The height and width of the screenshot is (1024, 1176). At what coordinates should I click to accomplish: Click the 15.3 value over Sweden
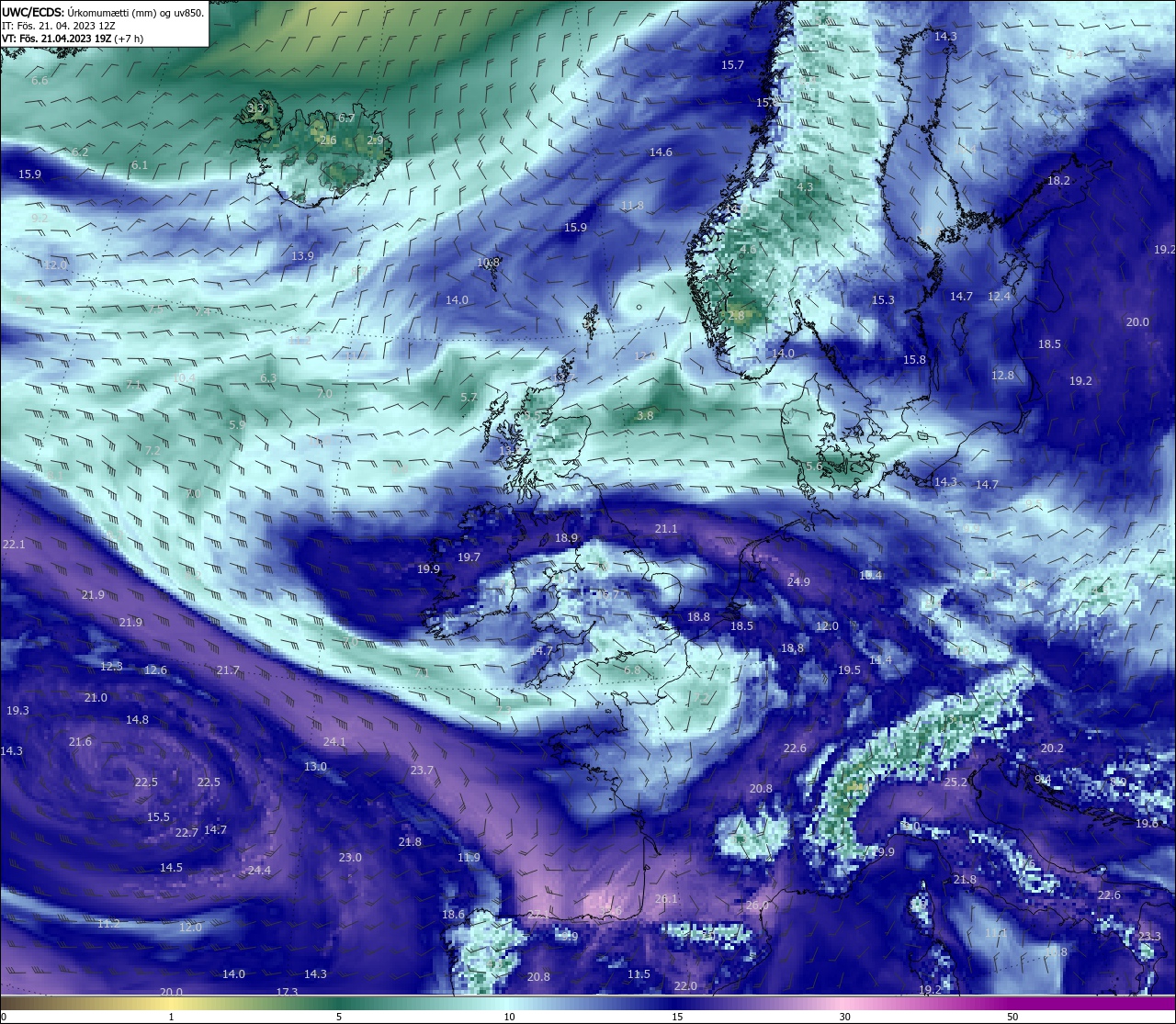(883, 300)
